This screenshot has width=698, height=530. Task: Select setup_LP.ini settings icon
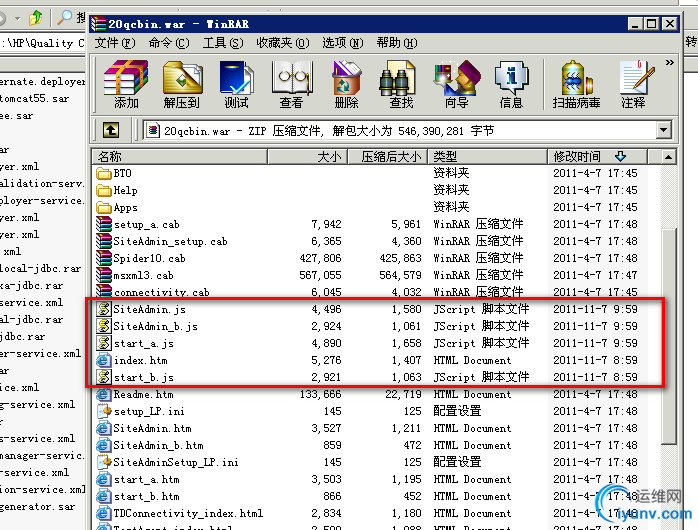coord(104,411)
